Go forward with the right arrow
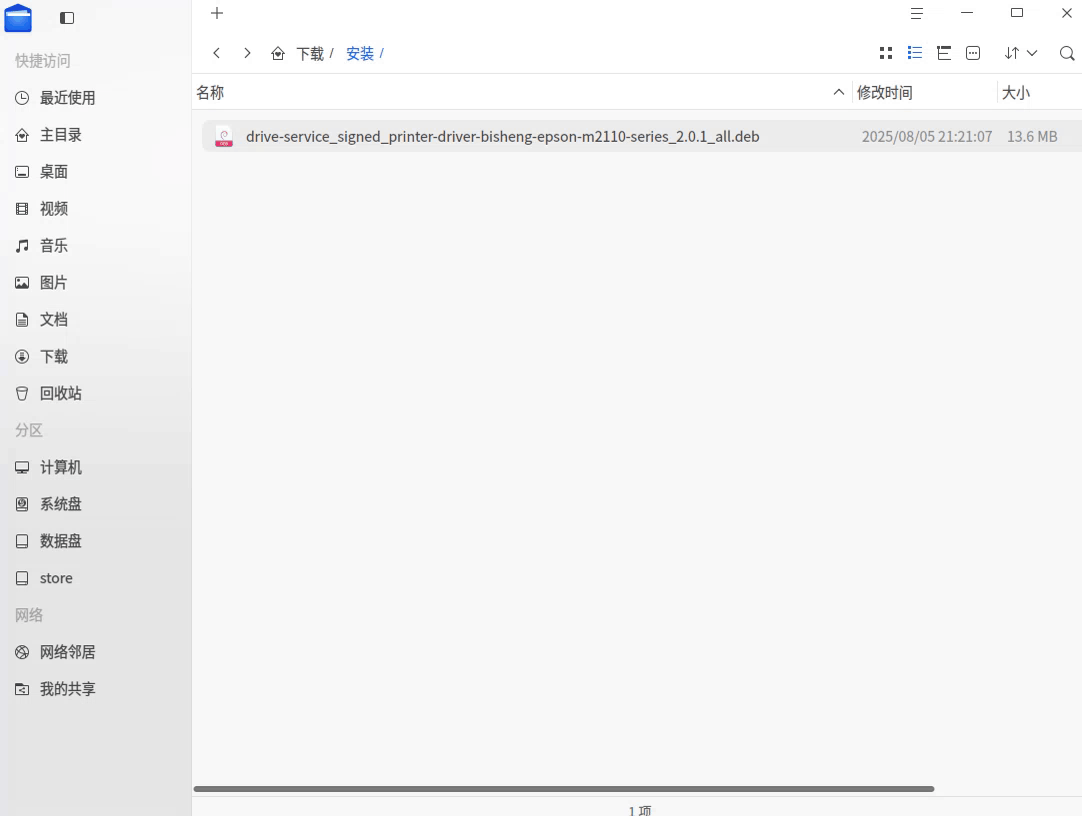Image resolution: width=1082 pixels, height=816 pixels. click(247, 53)
